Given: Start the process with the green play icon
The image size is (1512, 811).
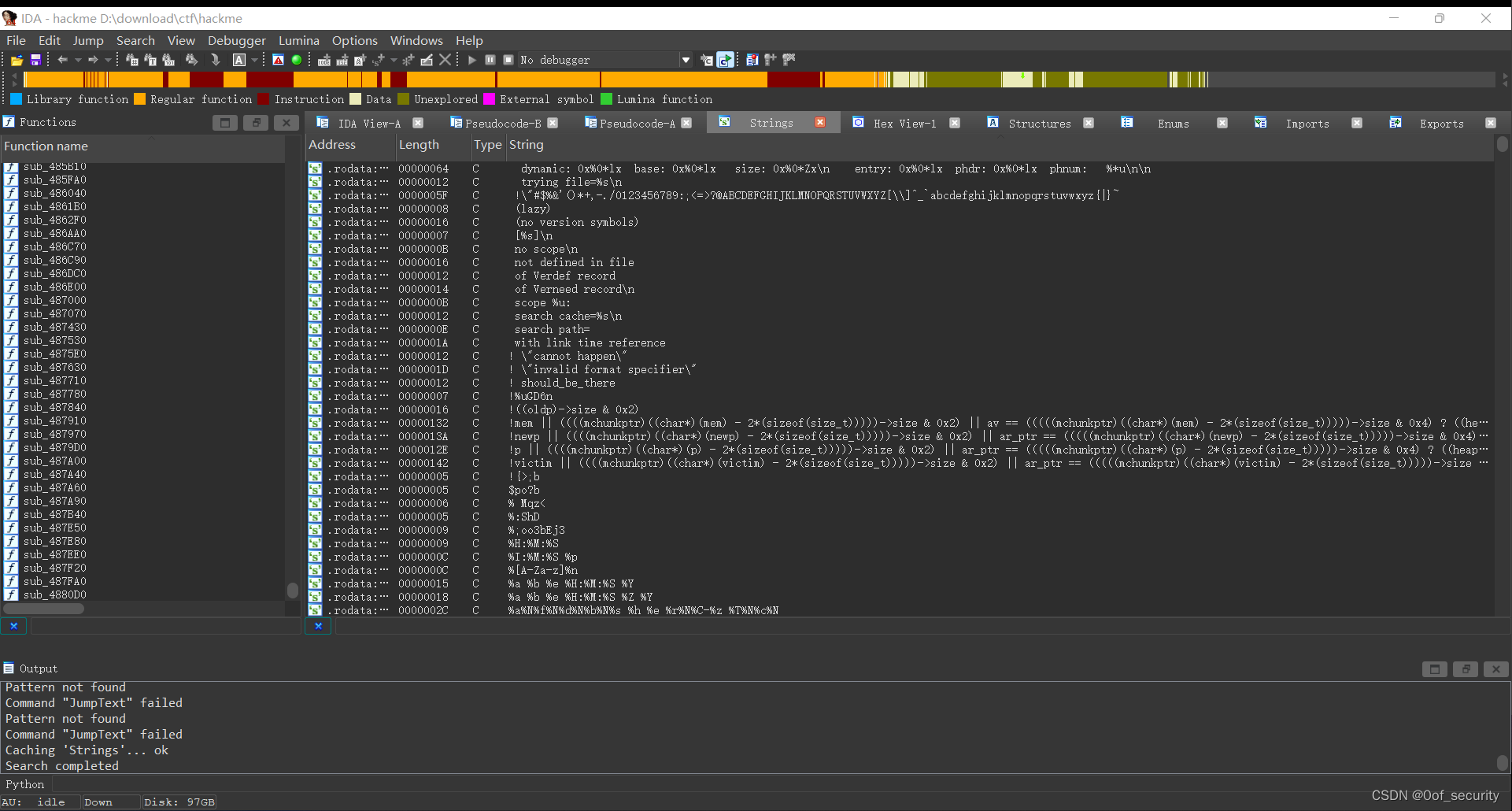Looking at the screenshot, I should pyautogui.click(x=471, y=59).
